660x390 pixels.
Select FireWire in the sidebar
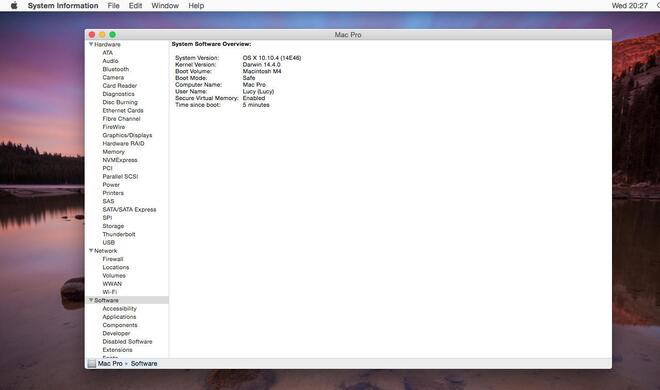(x=114, y=127)
